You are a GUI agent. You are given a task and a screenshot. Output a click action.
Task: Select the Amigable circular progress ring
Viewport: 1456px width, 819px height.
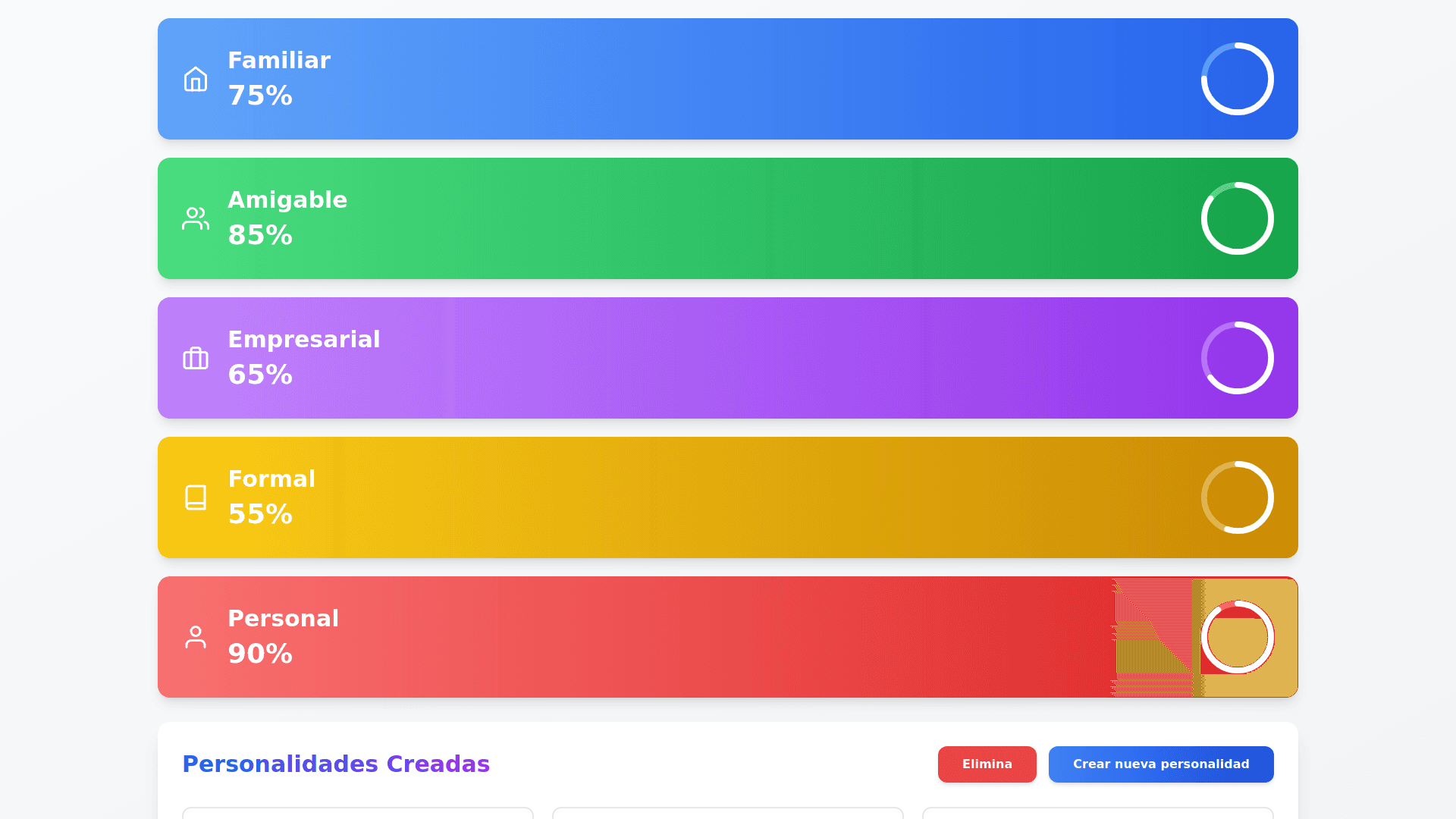1237,218
